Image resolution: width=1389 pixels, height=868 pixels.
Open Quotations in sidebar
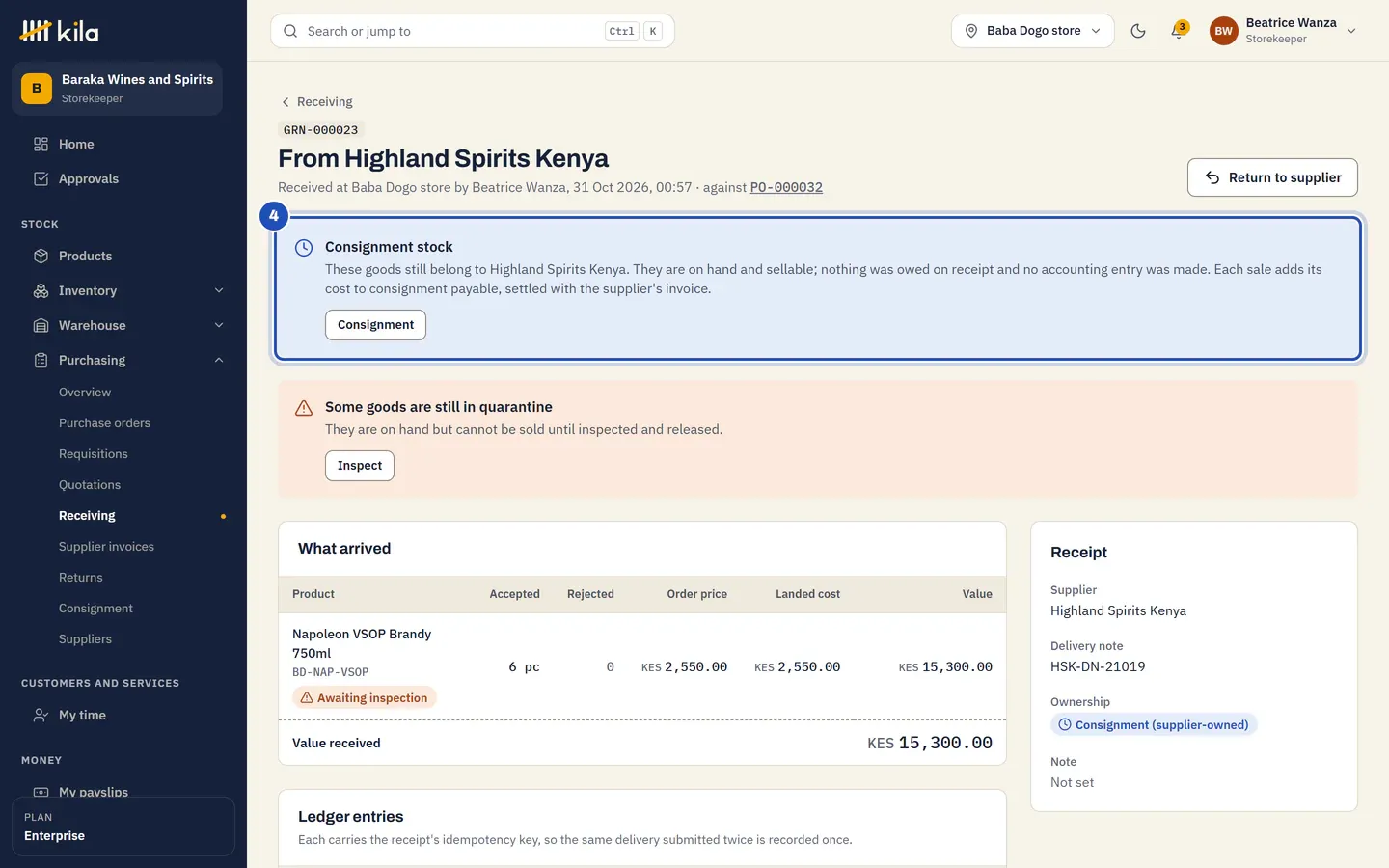(x=90, y=485)
